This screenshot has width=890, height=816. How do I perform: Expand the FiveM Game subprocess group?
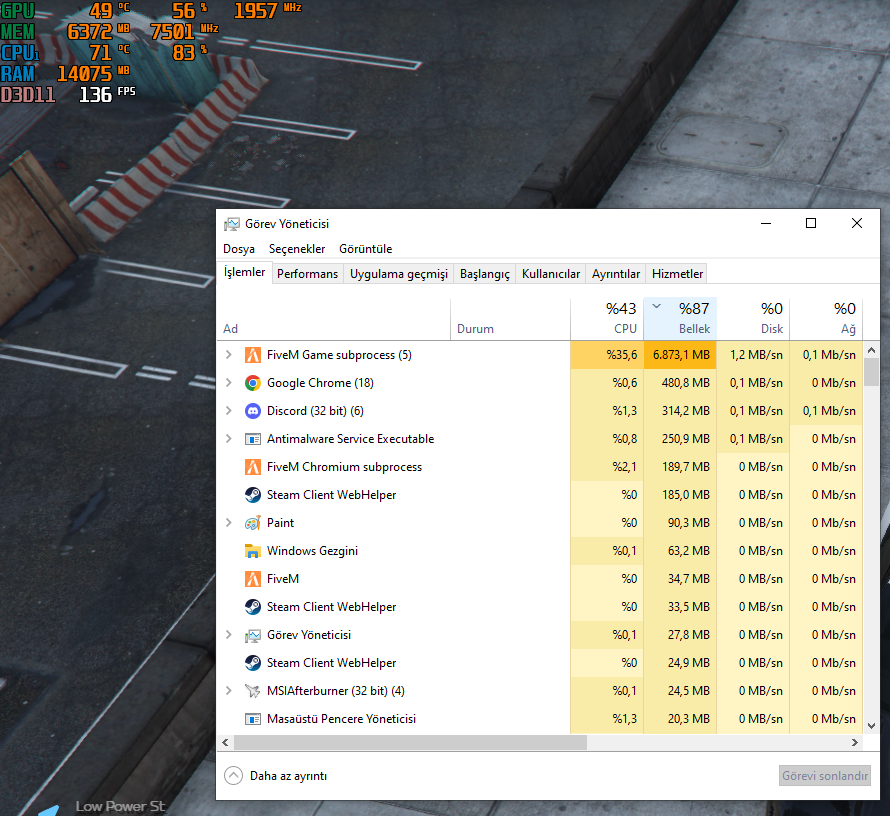point(229,355)
